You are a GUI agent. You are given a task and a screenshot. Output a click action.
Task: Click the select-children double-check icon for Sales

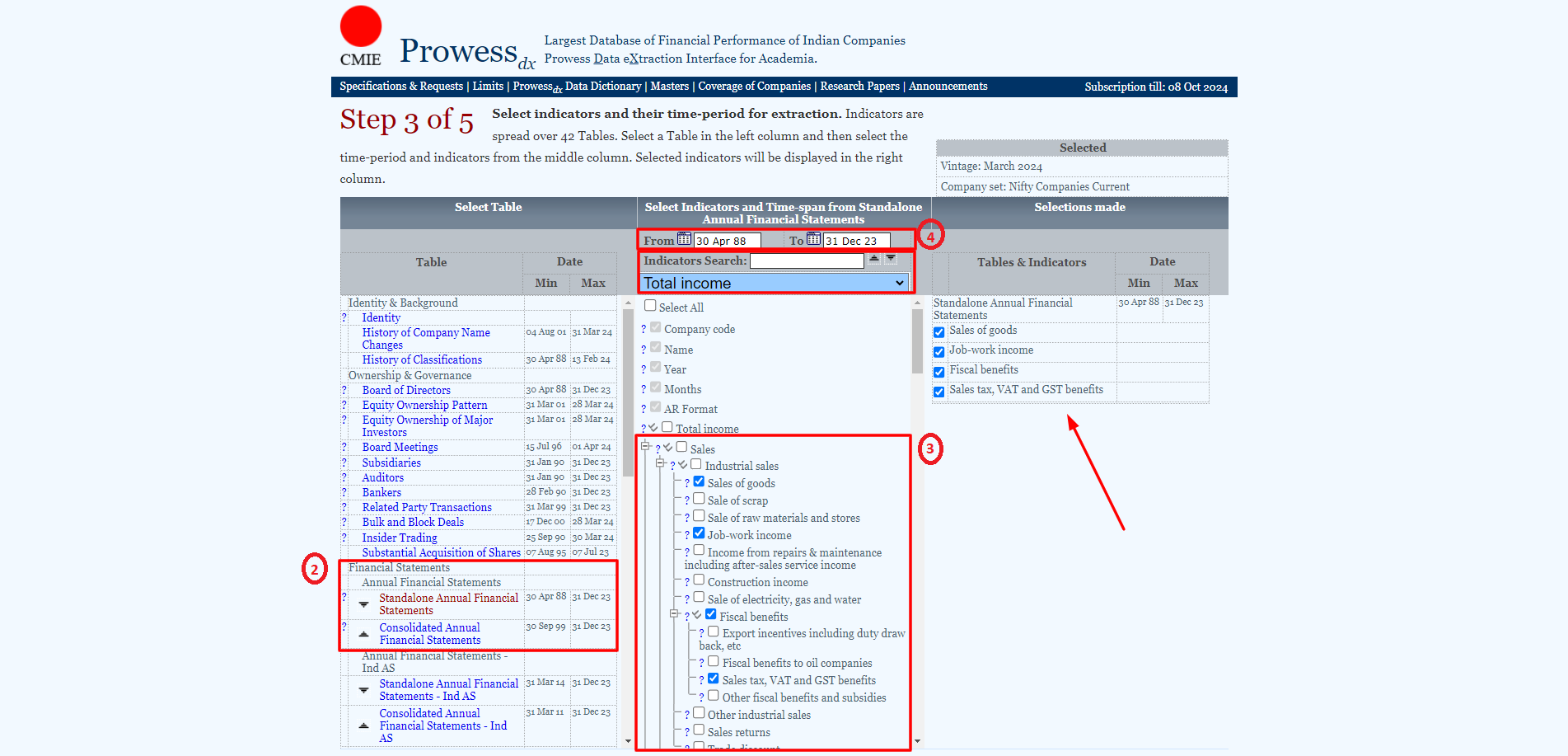coord(668,448)
